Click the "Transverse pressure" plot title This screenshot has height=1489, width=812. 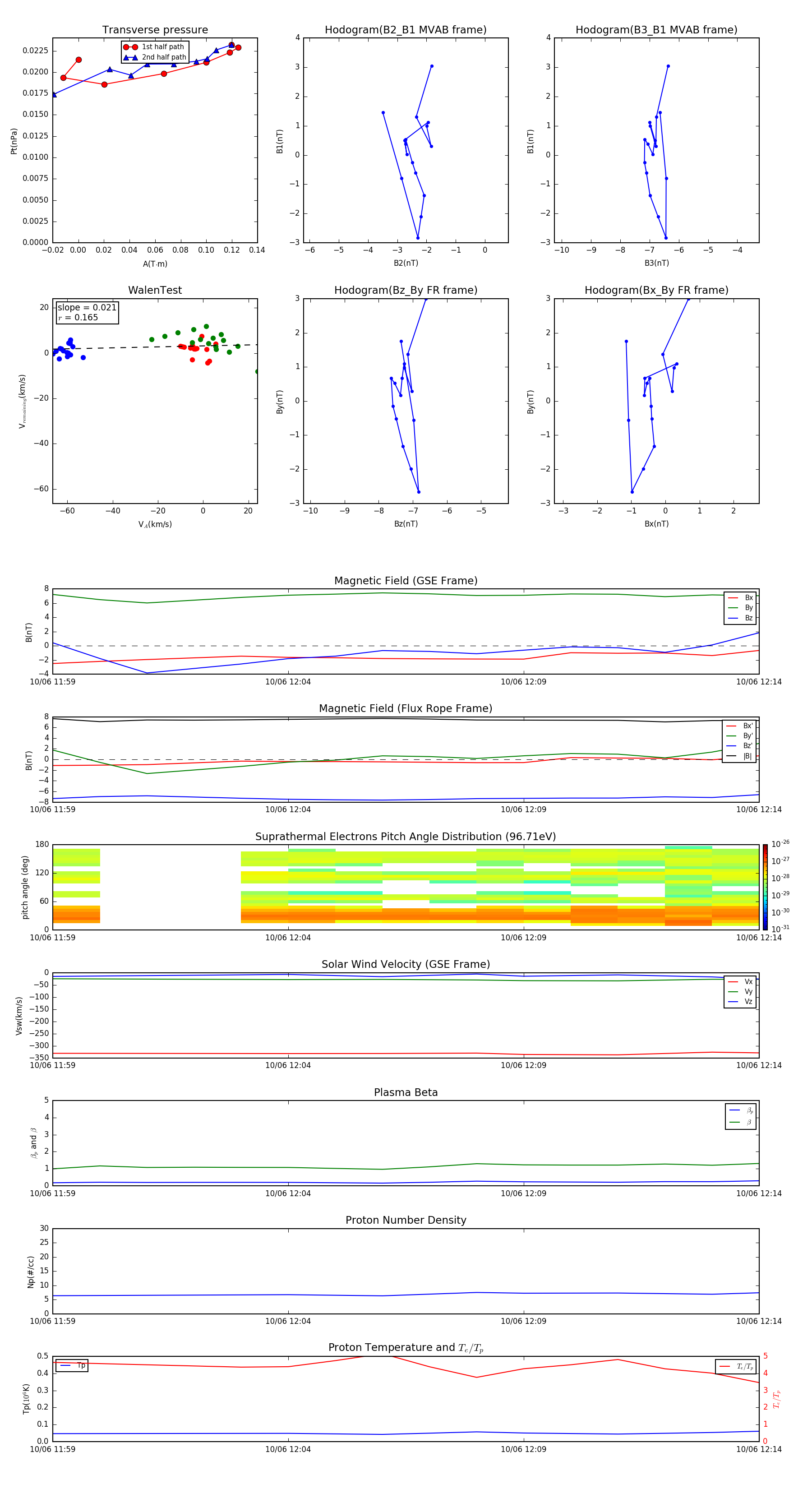click(155, 30)
